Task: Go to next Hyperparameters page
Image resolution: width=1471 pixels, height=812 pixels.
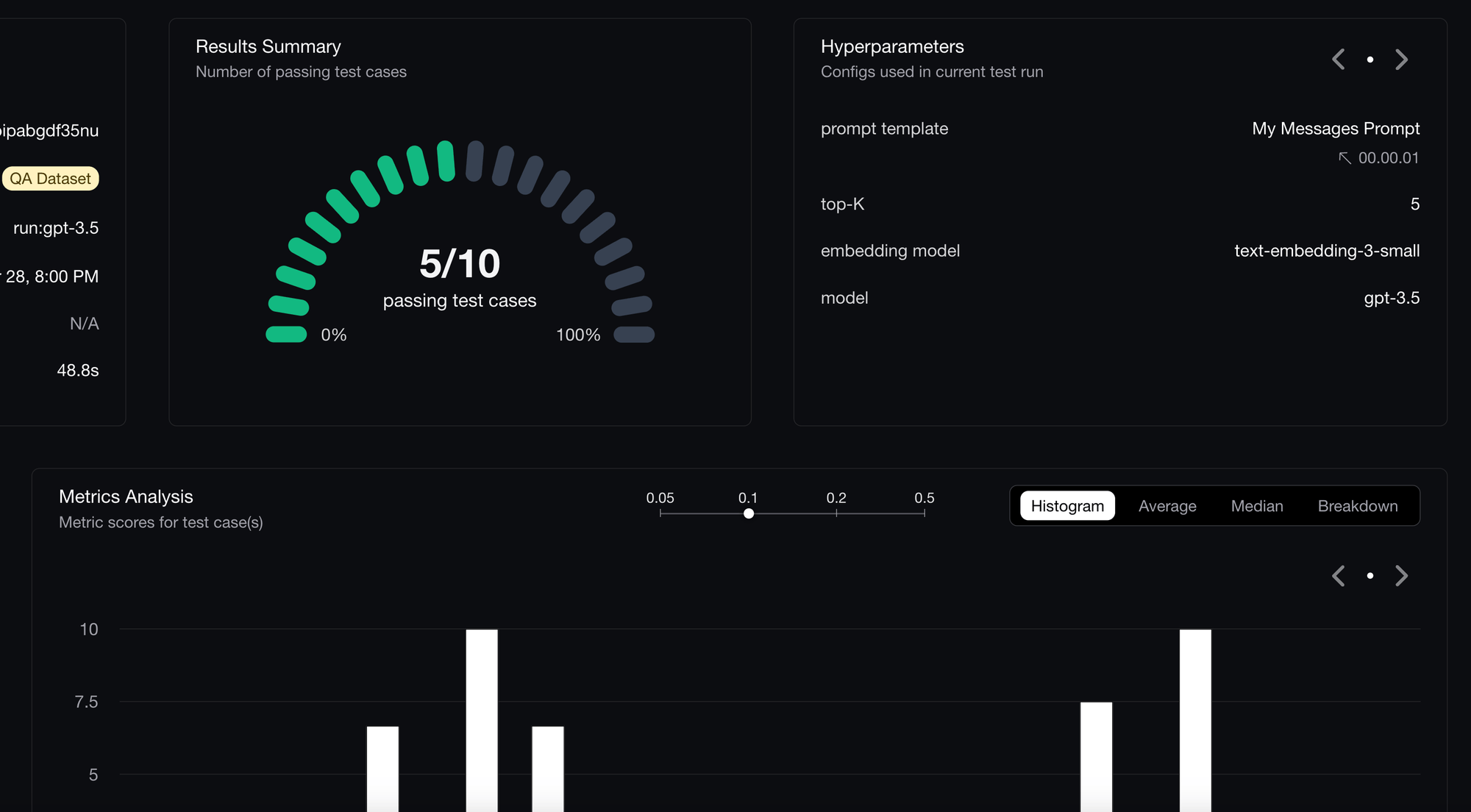Action: 1401,60
